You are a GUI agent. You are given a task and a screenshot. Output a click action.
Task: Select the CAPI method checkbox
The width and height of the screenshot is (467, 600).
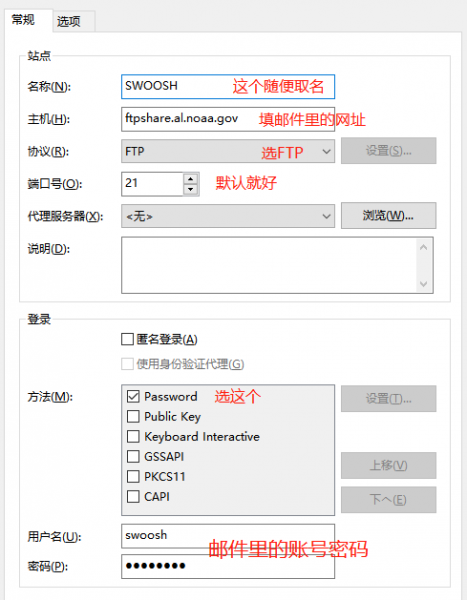[133, 497]
